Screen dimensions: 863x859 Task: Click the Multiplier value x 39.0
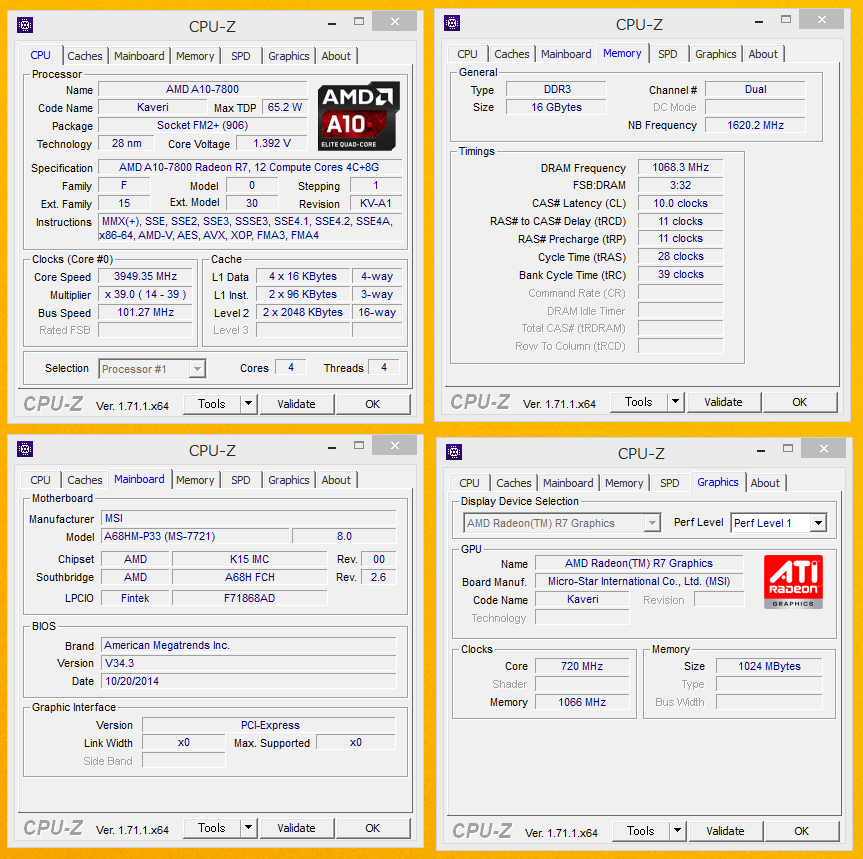(145, 294)
